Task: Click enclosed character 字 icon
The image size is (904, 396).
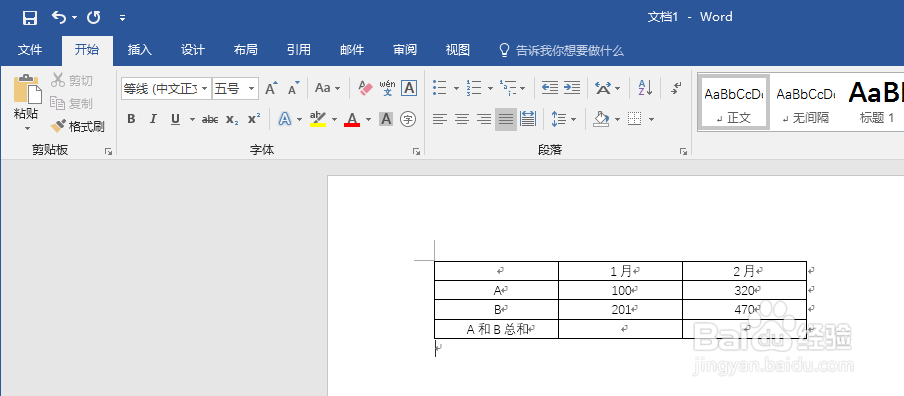Action: (x=408, y=119)
